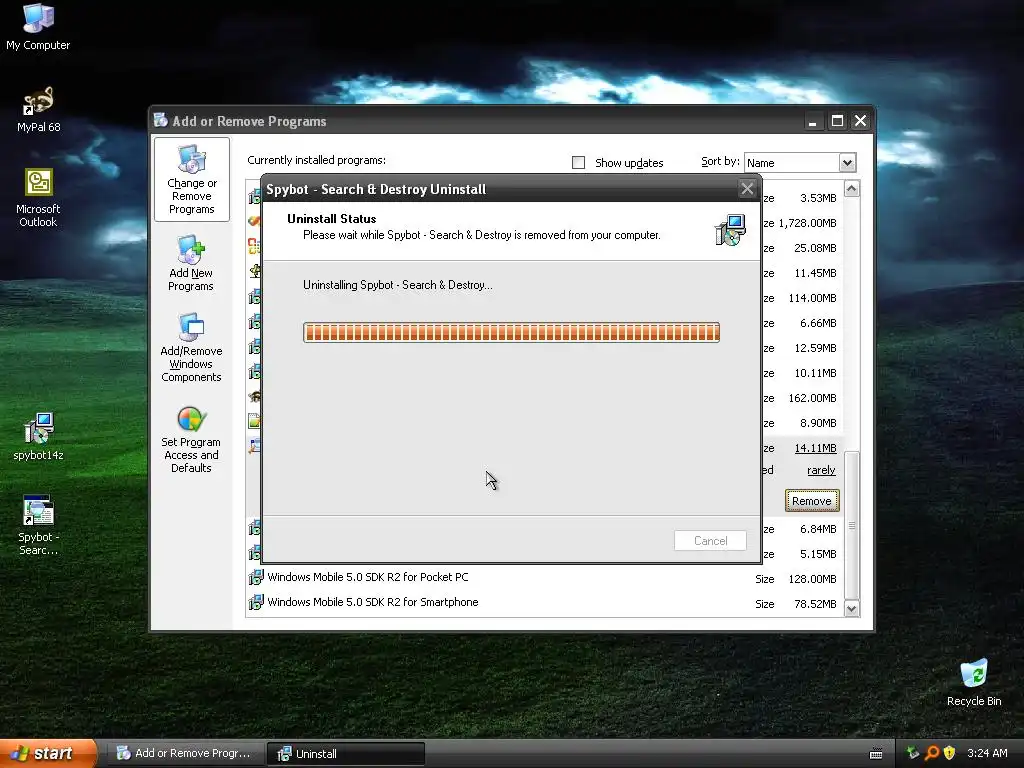Close the Spybot Uninstall dialog
1024x768 pixels.
[747, 189]
